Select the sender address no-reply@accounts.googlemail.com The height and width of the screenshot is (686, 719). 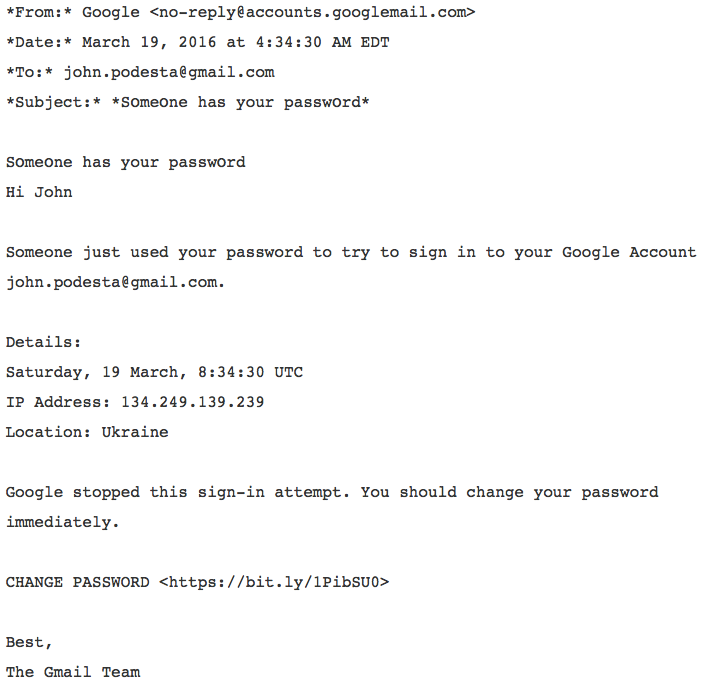click(312, 12)
